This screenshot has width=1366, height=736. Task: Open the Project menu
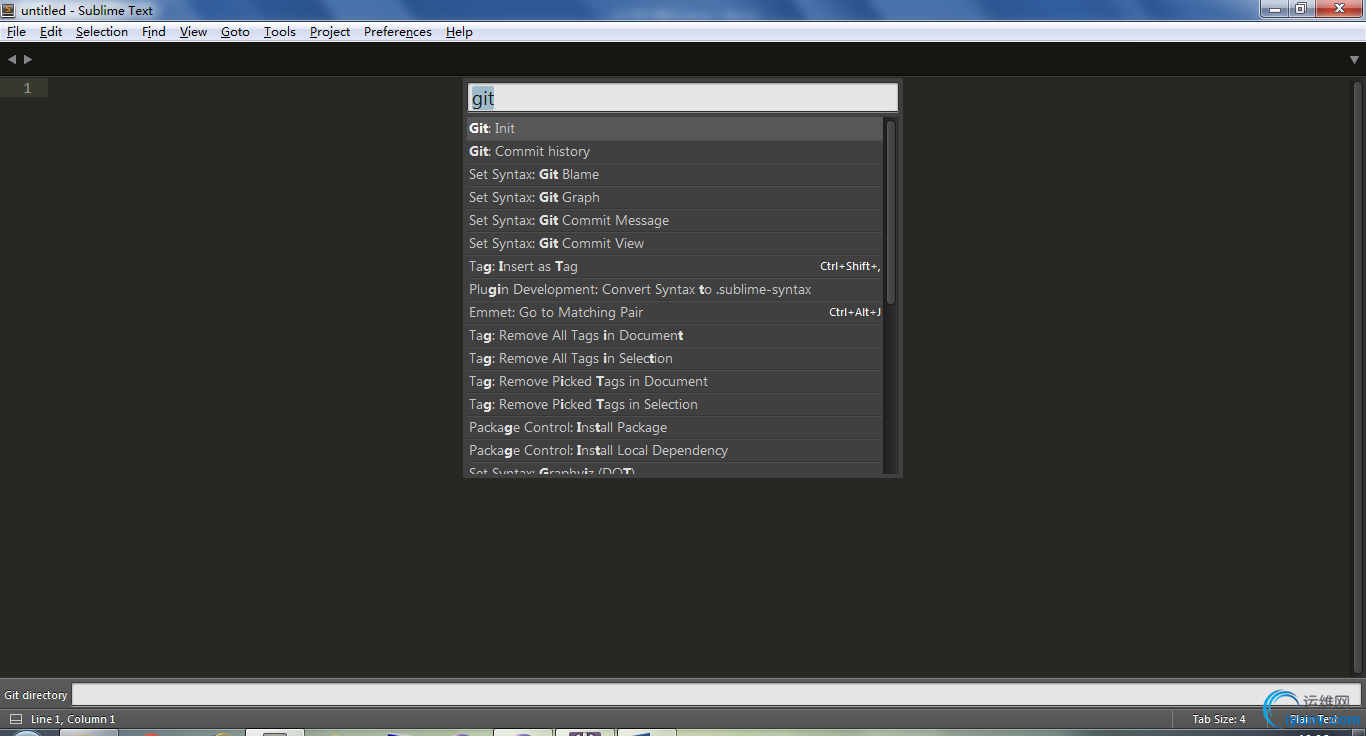point(330,32)
